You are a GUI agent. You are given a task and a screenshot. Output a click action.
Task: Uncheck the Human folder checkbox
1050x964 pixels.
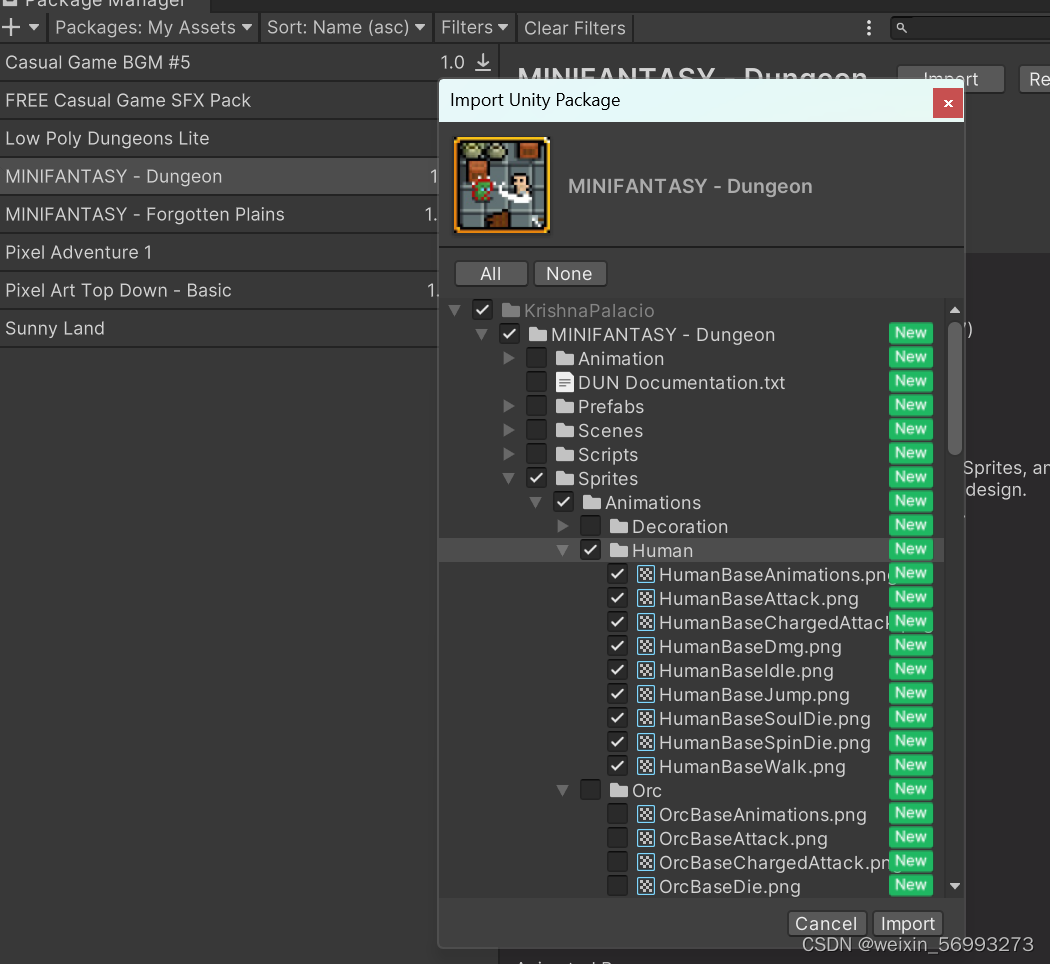click(x=590, y=550)
